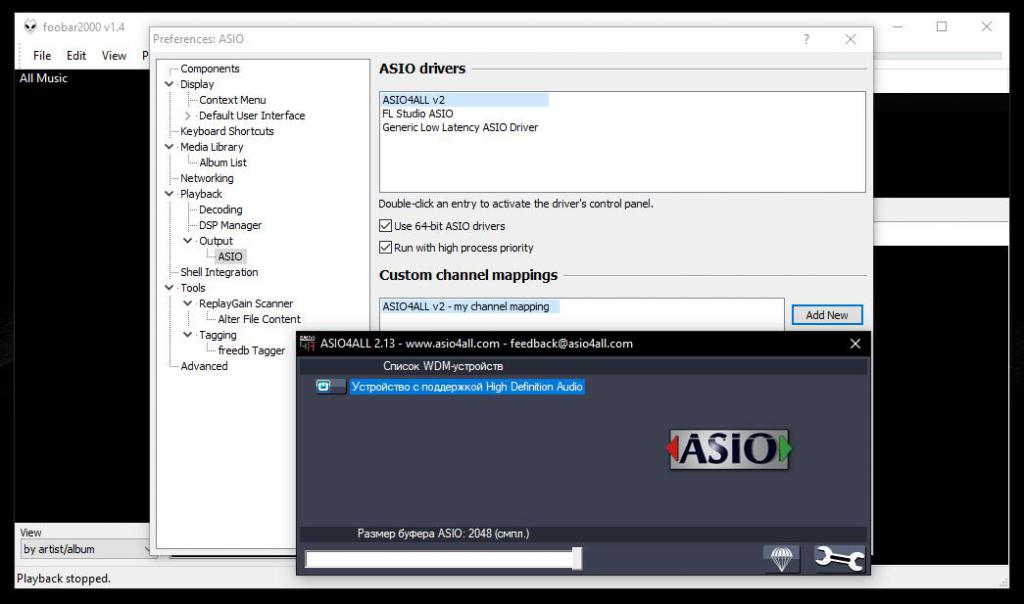Adjust the ASIO buffer size slider handle

click(x=577, y=559)
